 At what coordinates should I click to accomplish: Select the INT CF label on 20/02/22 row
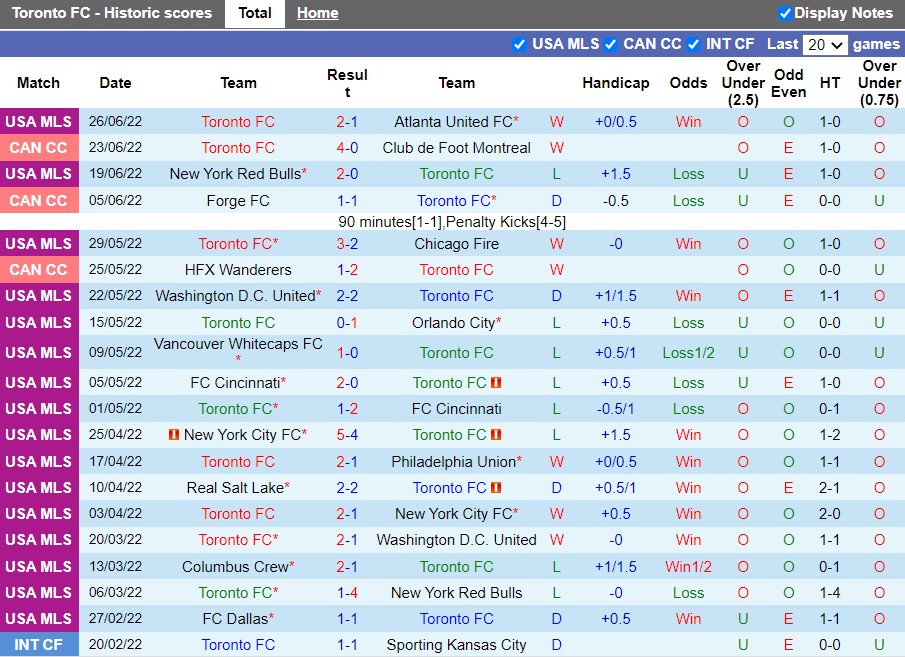(x=39, y=645)
